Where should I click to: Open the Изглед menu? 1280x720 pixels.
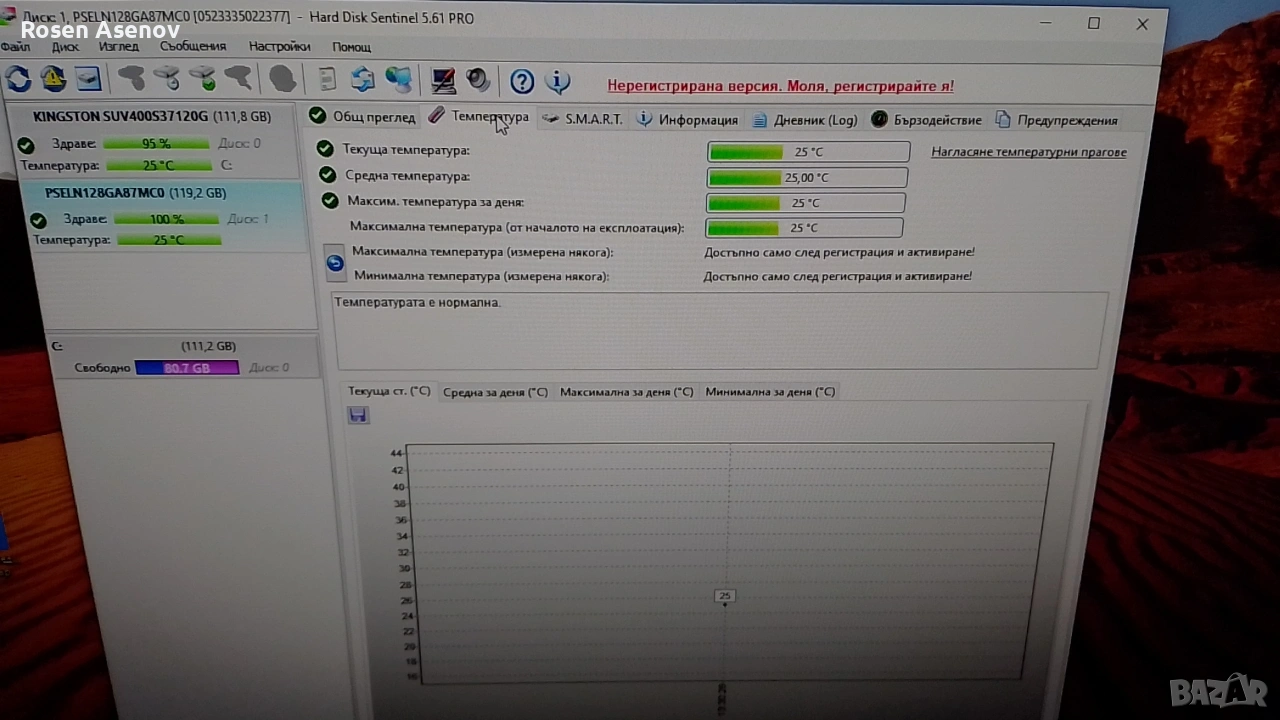[x=119, y=46]
